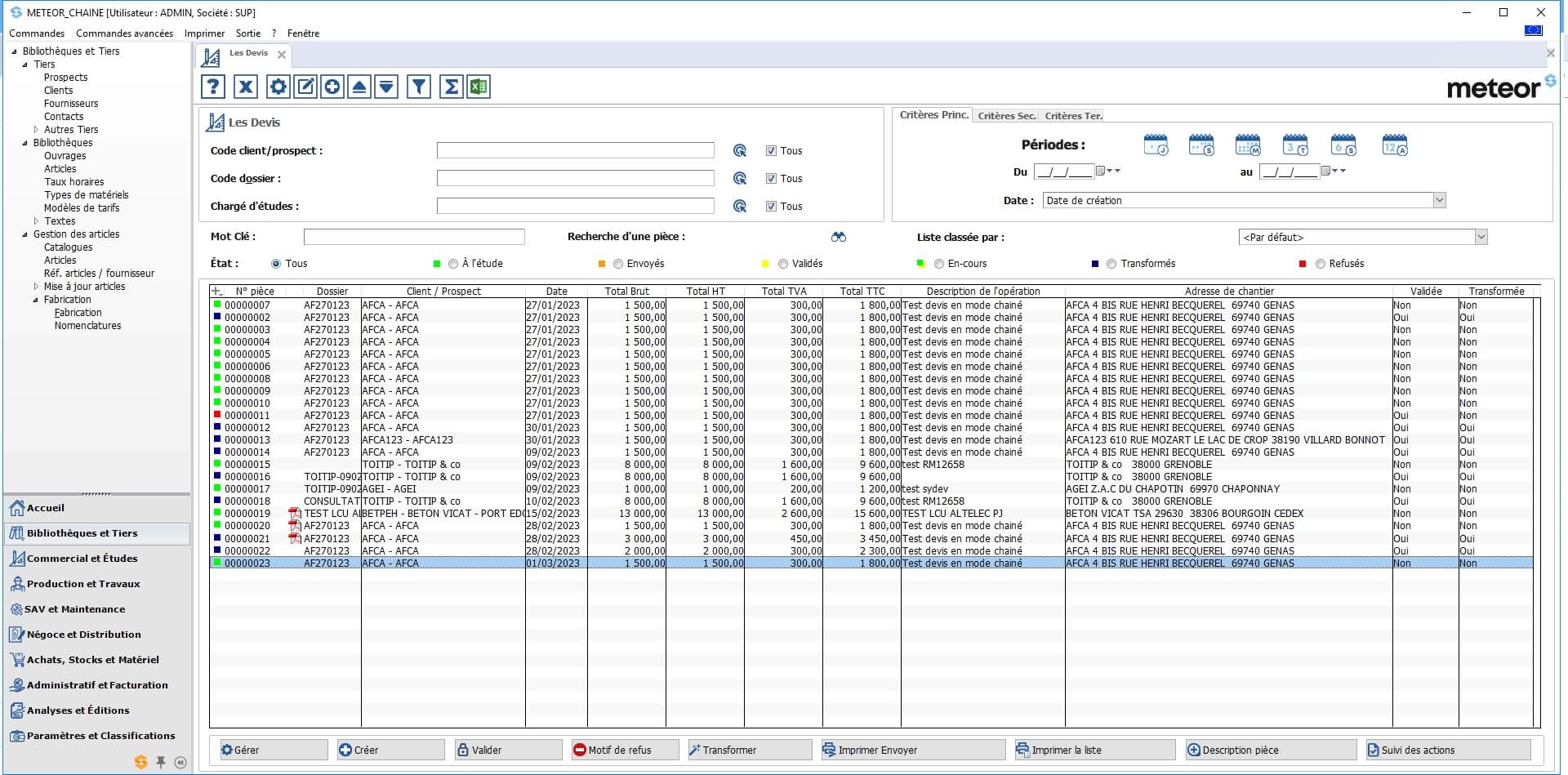Open the Commercial et Études module

96,559
